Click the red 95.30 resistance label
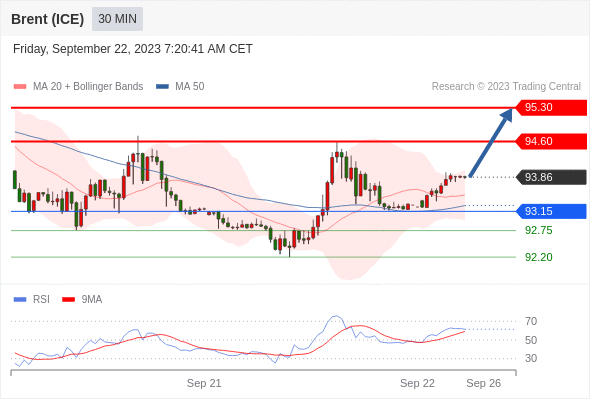The height and width of the screenshot is (400, 590). (x=551, y=107)
